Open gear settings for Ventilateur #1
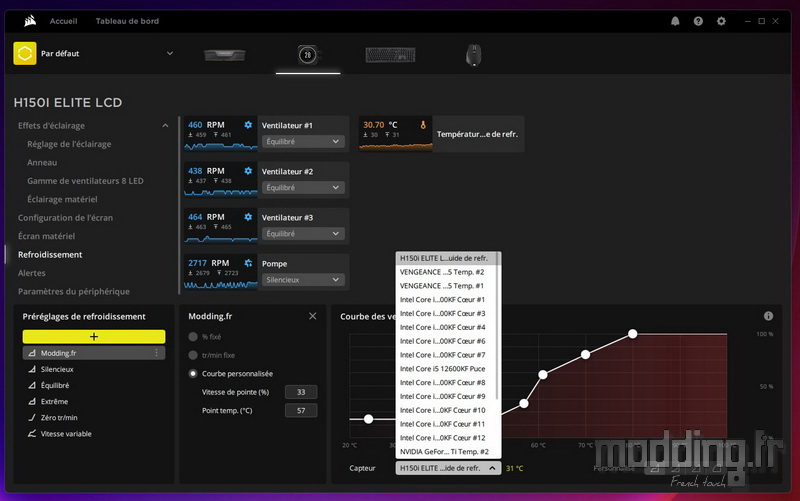 (x=248, y=124)
